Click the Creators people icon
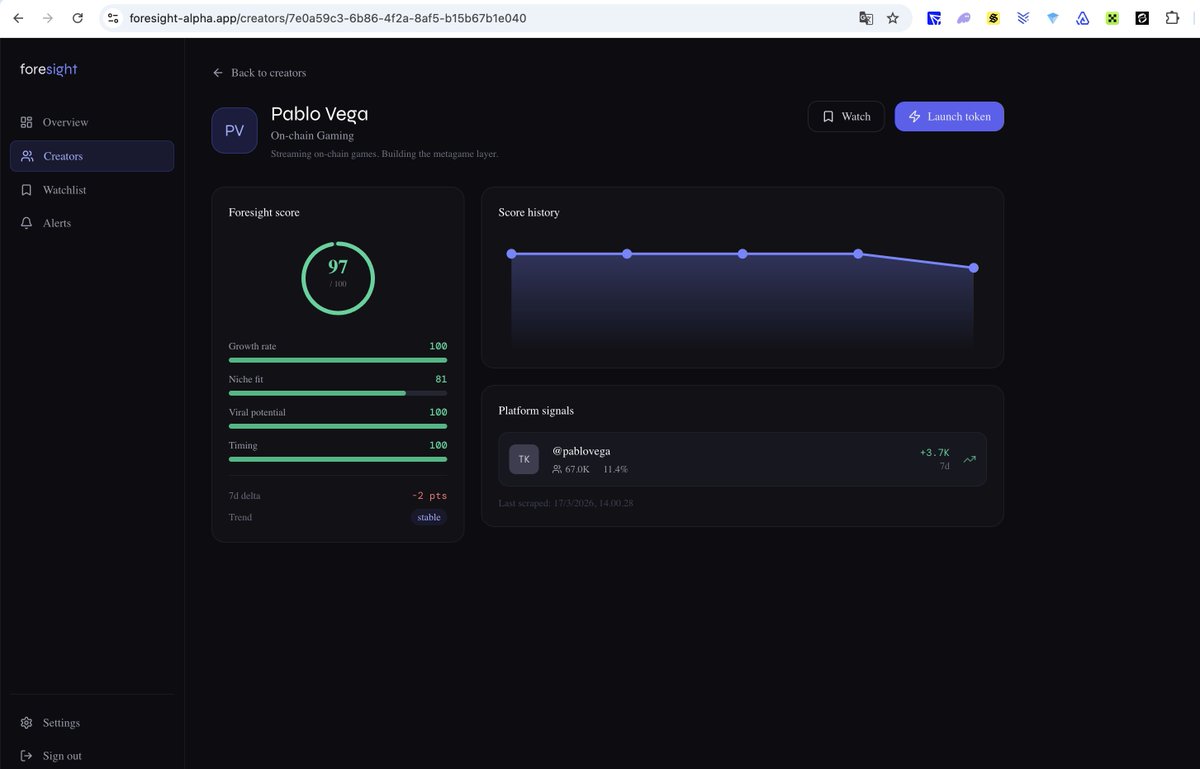The image size is (1200, 769). 27,156
